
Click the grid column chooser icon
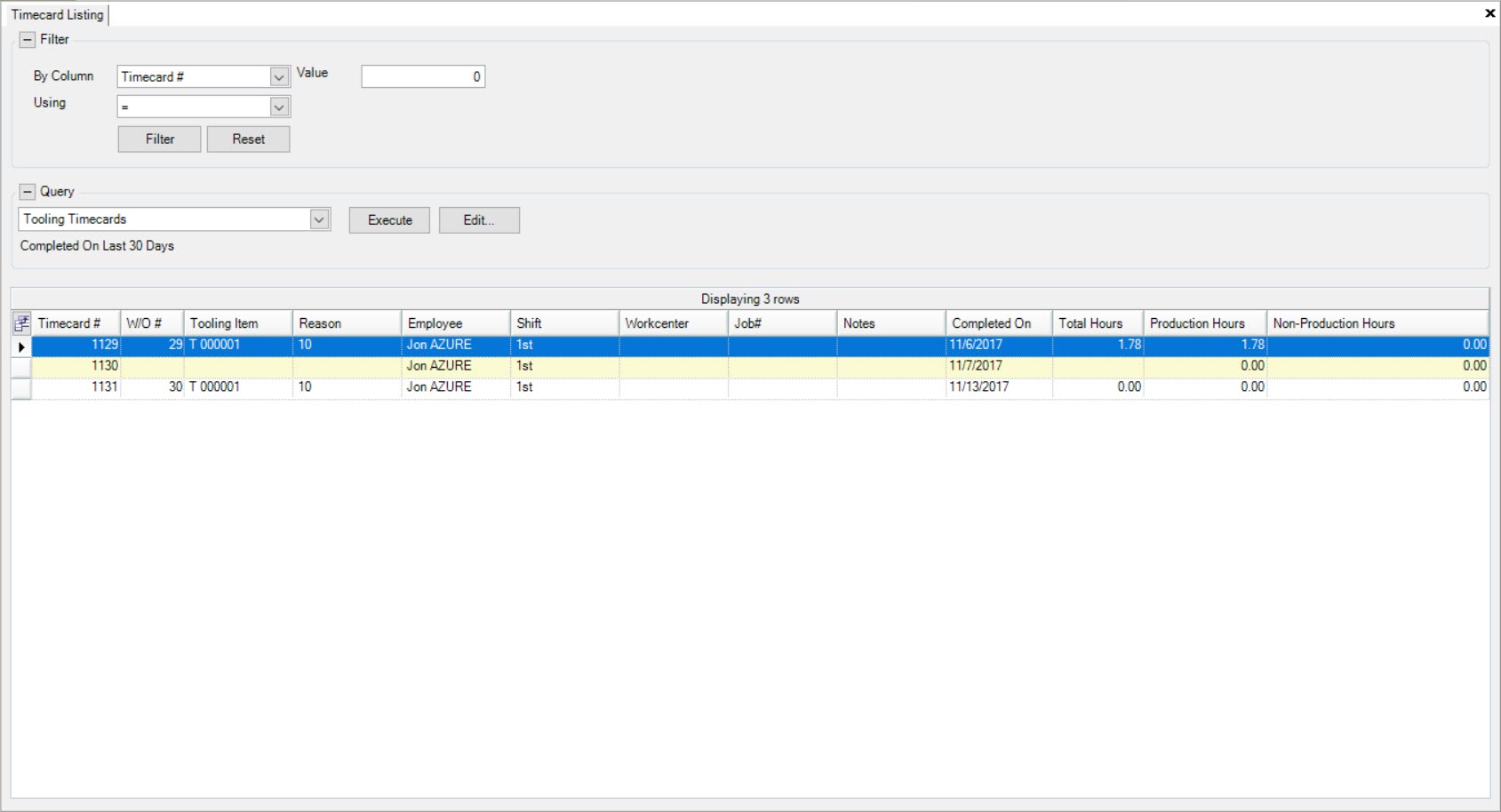[x=21, y=323]
